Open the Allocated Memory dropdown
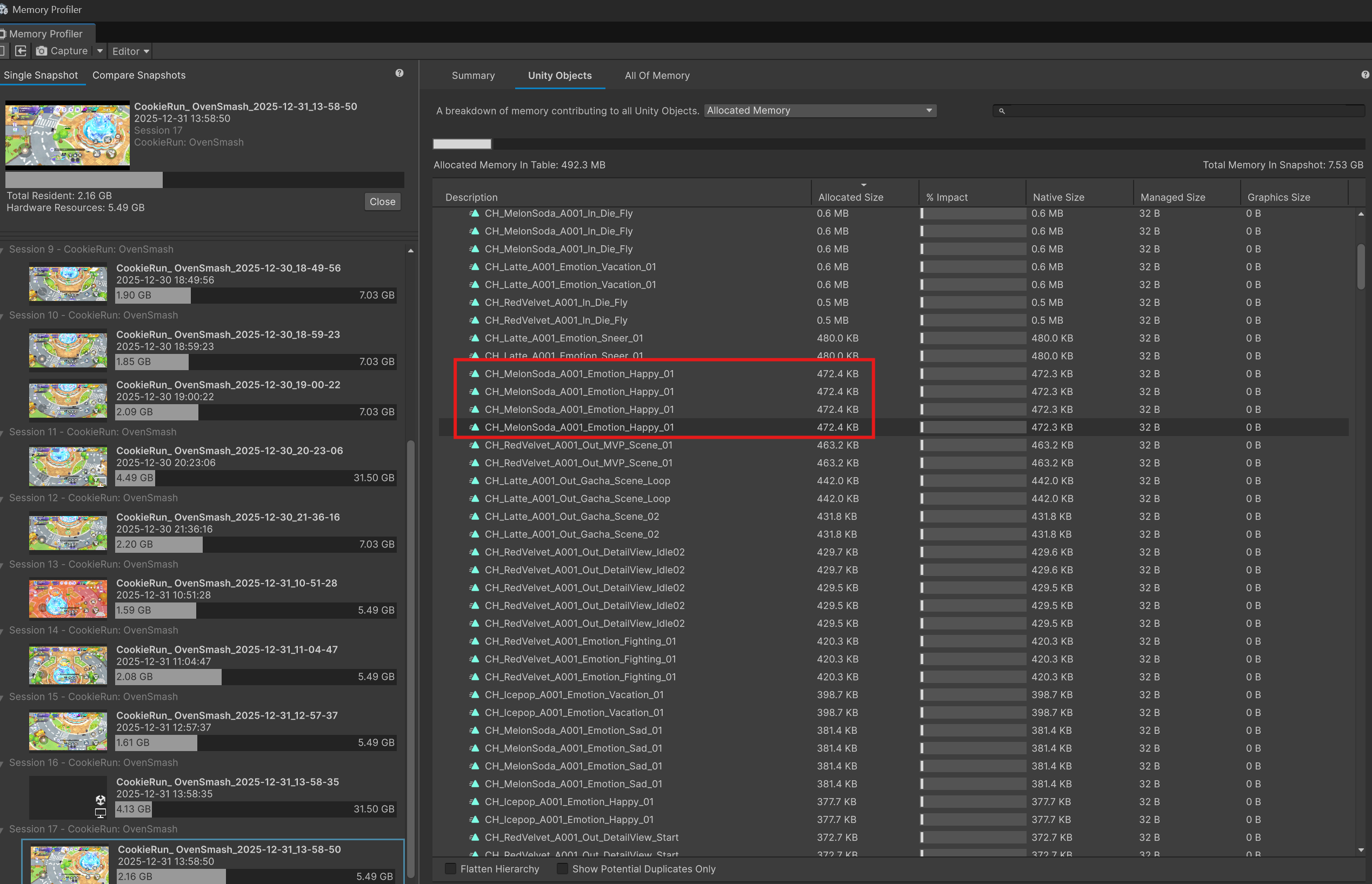This screenshot has width=1372, height=884. 820,110
